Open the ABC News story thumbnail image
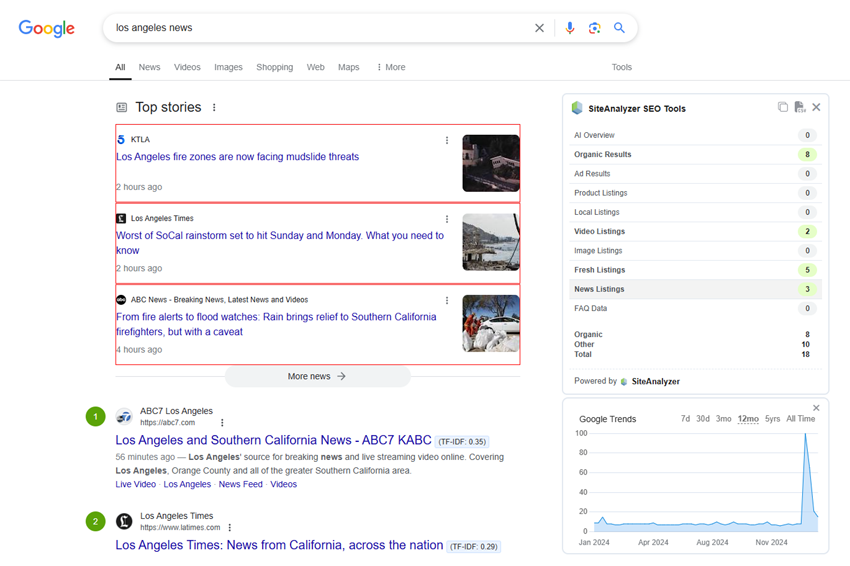Screen dimensions: 850x566 (x=491, y=324)
